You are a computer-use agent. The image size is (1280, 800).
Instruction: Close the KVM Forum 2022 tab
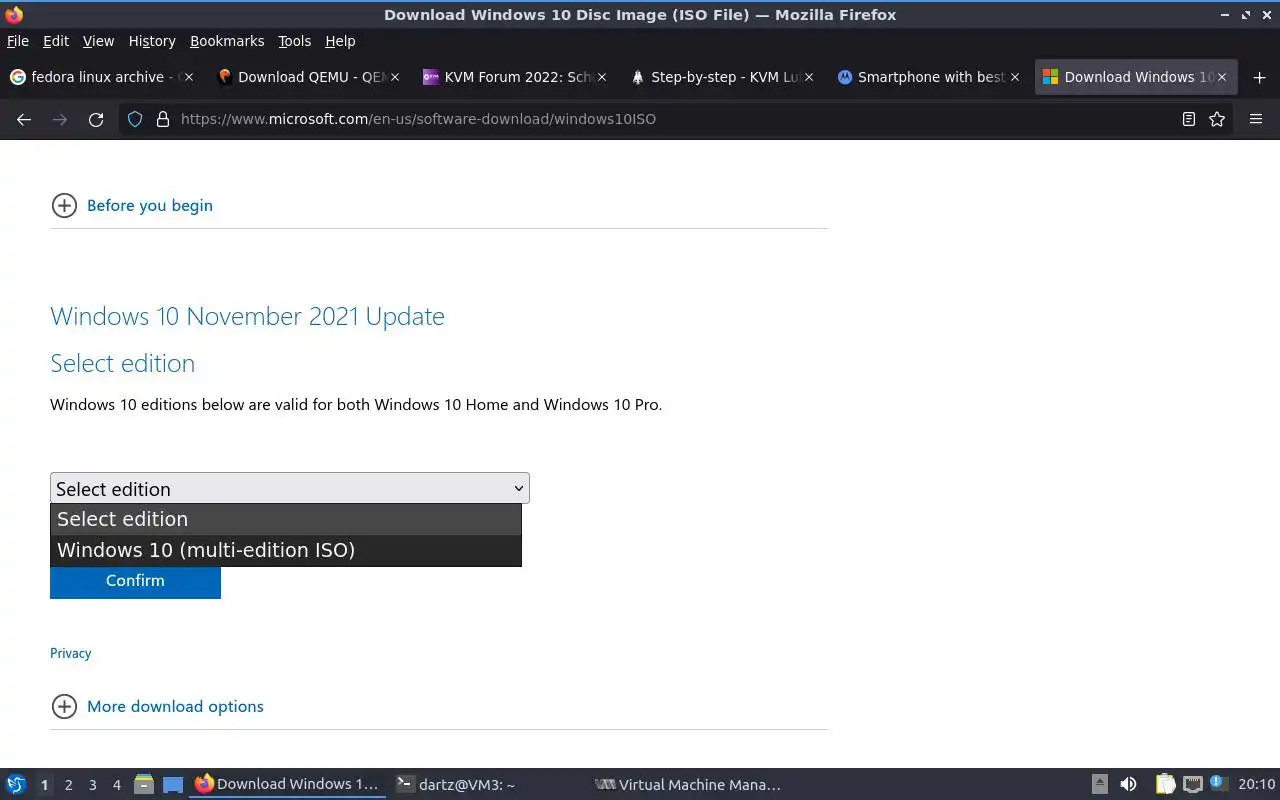click(x=602, y=77)
